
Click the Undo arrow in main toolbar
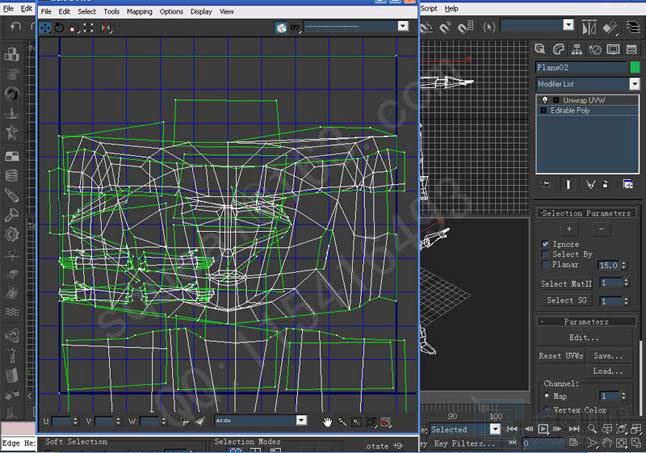(16, 27)
